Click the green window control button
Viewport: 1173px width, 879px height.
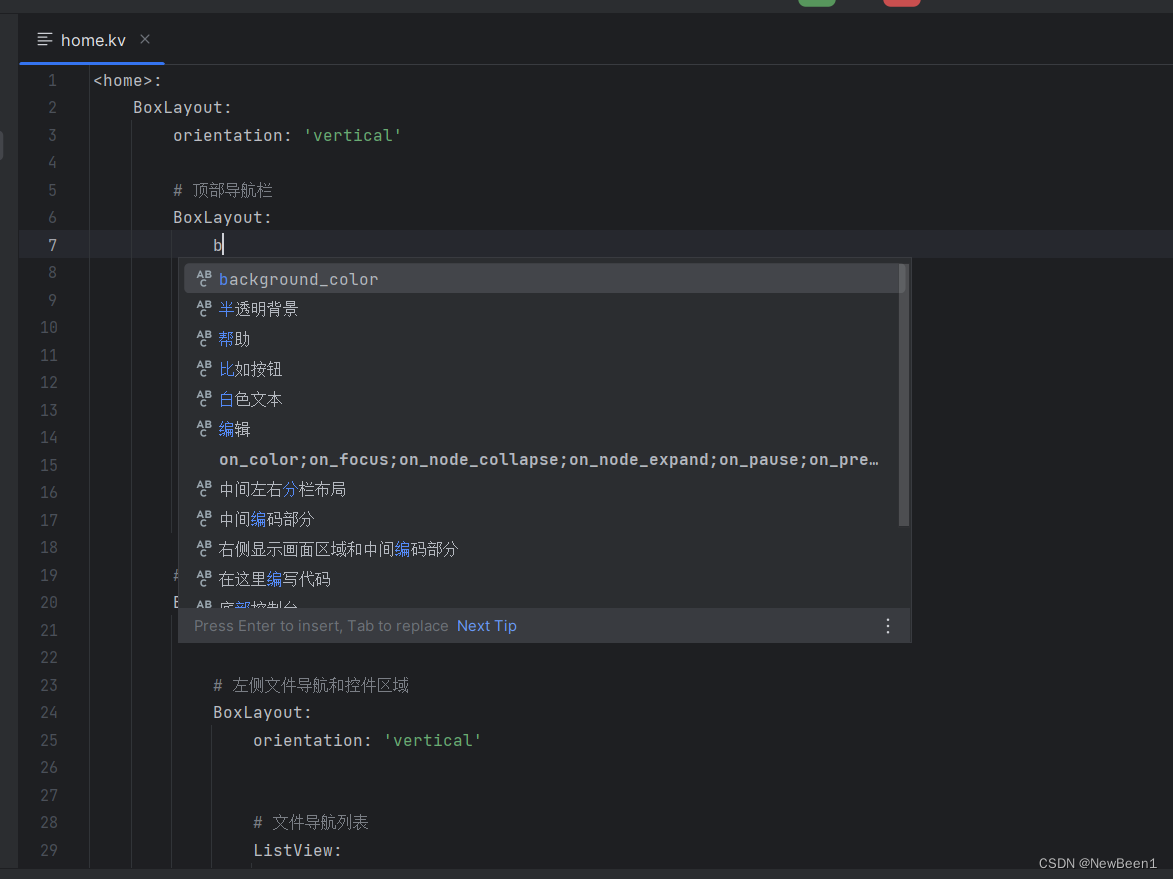[x=816, y=3]
